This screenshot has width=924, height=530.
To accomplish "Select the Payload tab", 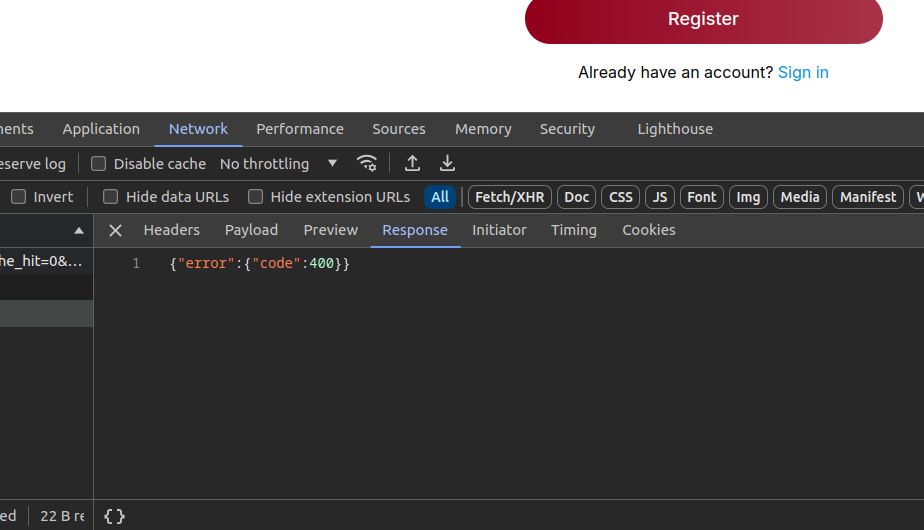I will click(251, 230).
